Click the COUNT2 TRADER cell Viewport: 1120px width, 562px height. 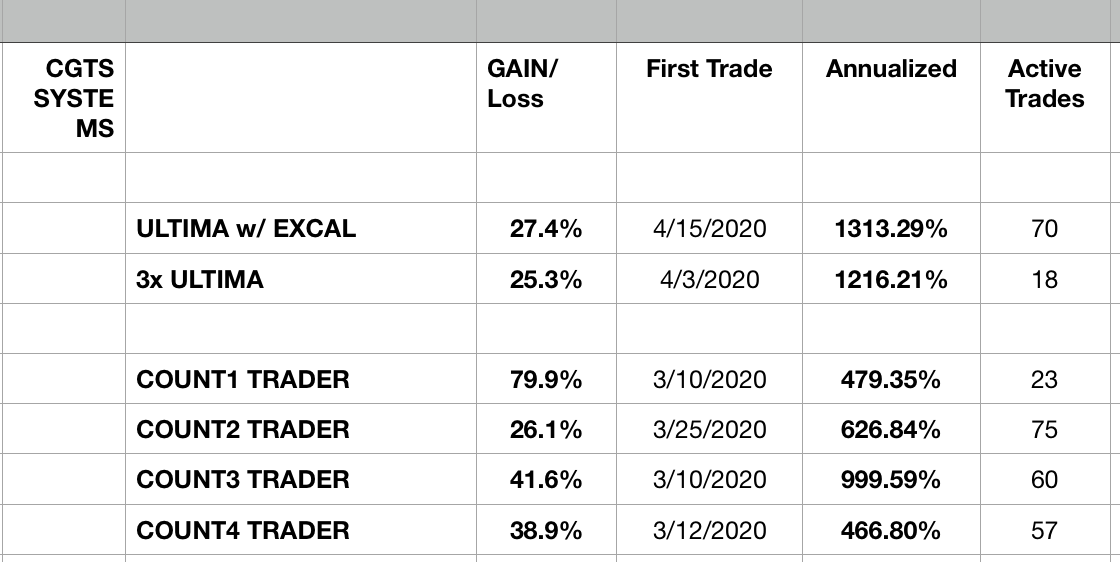click(243, 430)
